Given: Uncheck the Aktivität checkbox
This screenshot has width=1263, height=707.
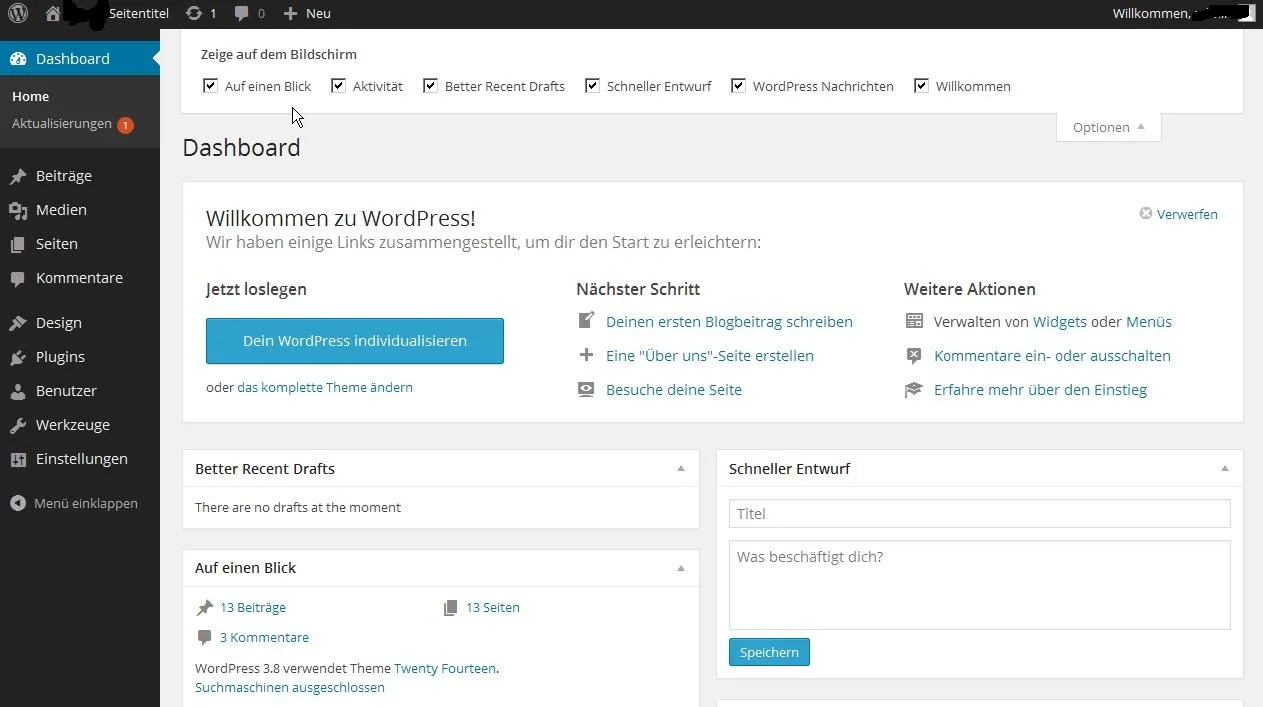Looking at the screenshot, I should (x=338, y=86).
